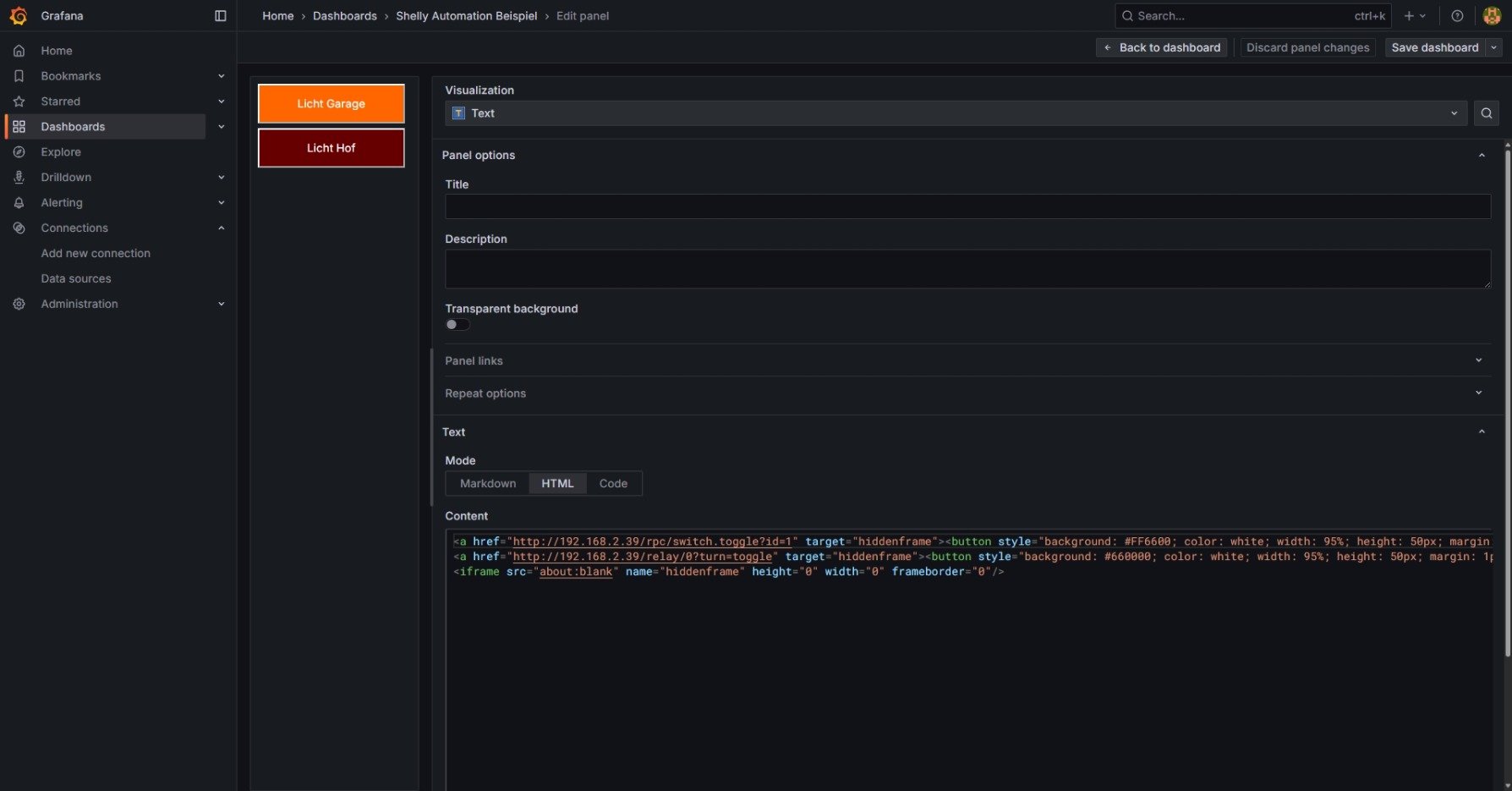Go to Add new connection
Screen dimensions: 1512x791
click(x=96, y=253)
